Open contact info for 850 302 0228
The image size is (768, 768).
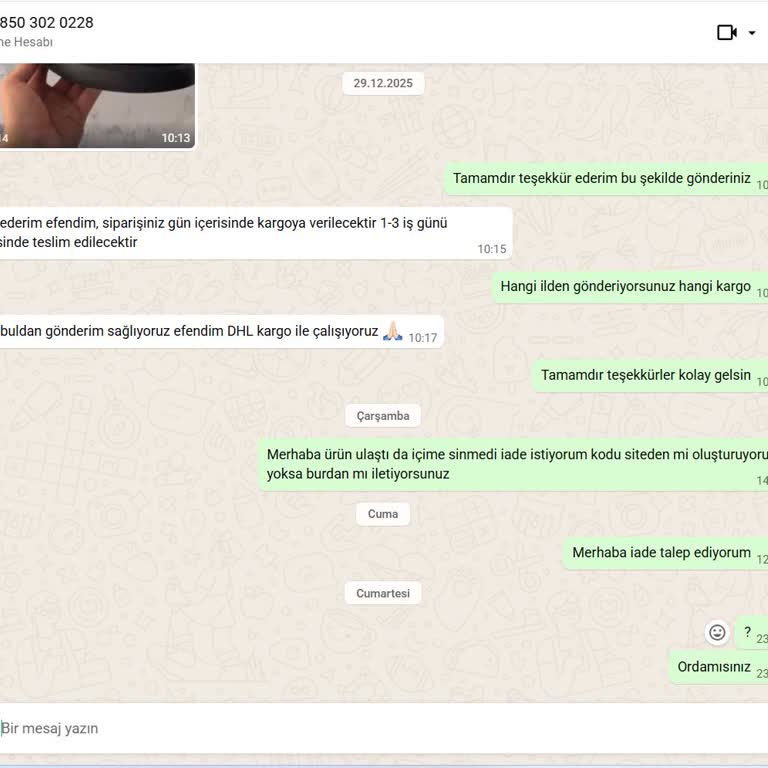point(47,23)
